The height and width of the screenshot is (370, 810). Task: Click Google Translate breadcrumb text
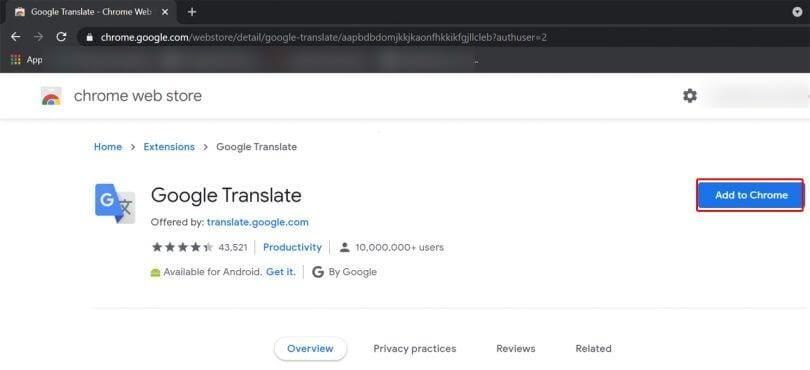point(257,147)
